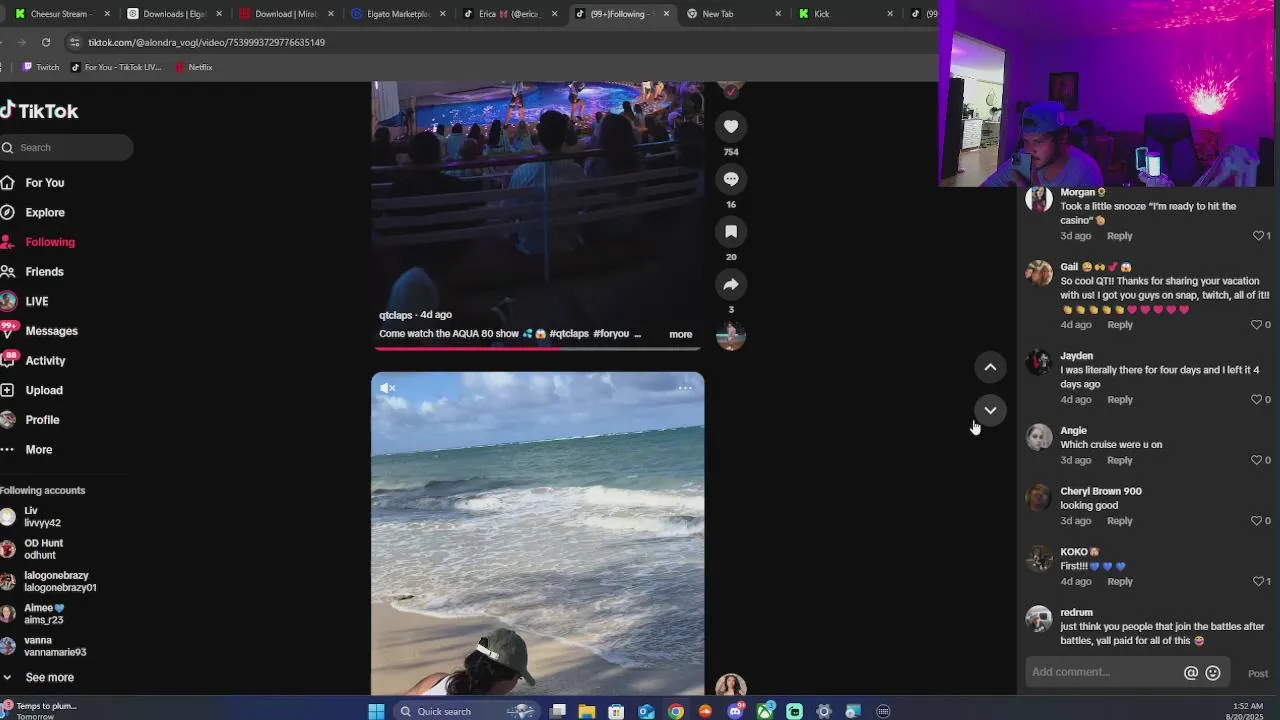Bookmark the qtclaps video
The image size is (1280, 720).
pyautogui.click(x=731, y=231)
